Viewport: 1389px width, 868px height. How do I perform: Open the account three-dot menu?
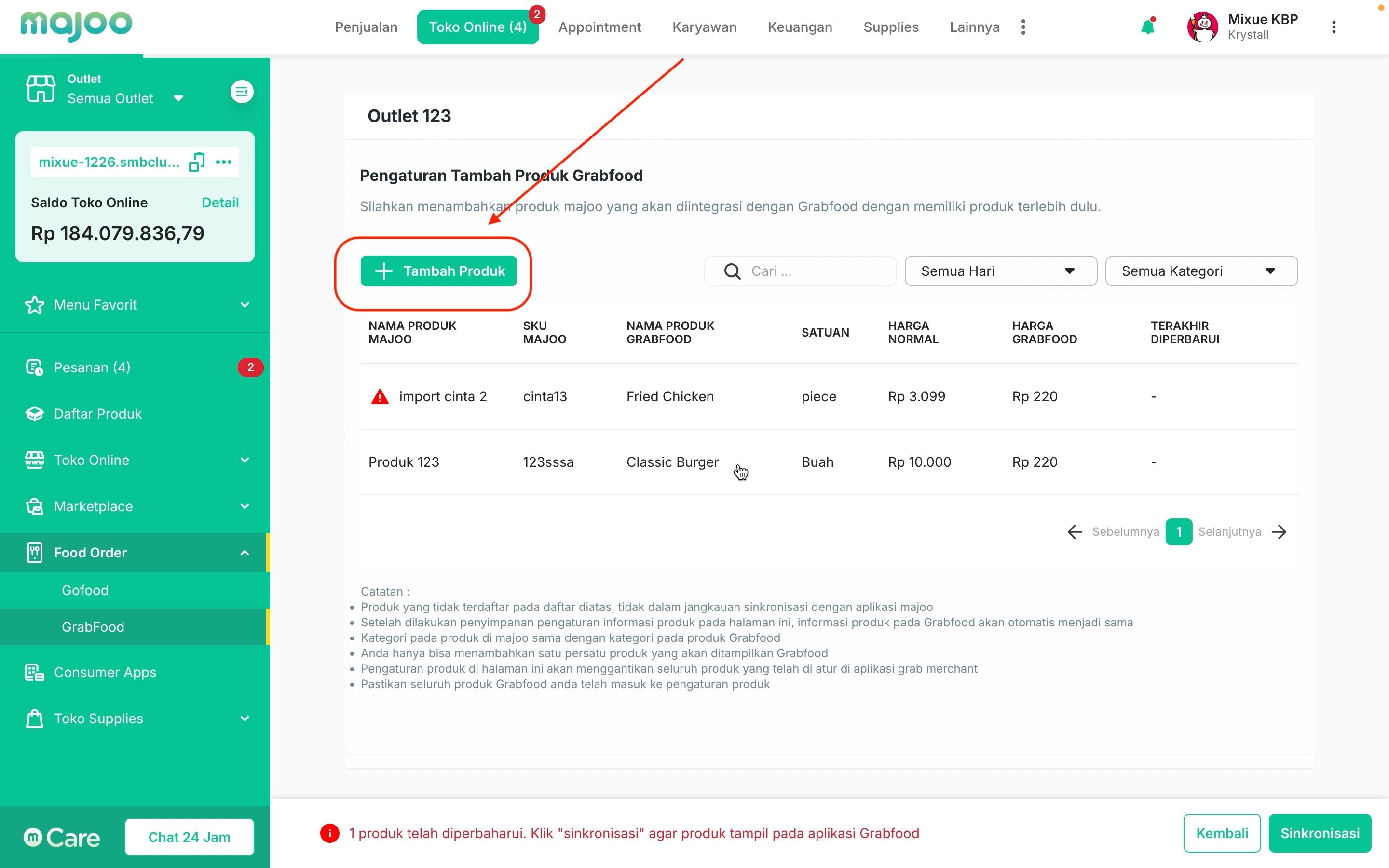coord(1334,27)
